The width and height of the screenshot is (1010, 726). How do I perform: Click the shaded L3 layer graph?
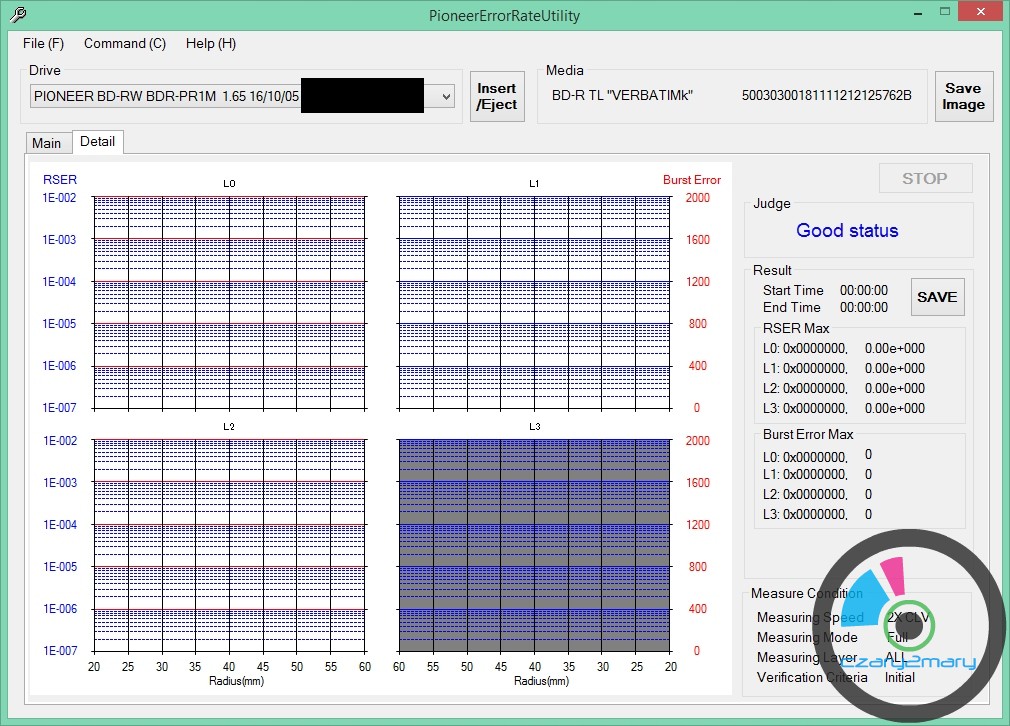(x=534, y=545)
